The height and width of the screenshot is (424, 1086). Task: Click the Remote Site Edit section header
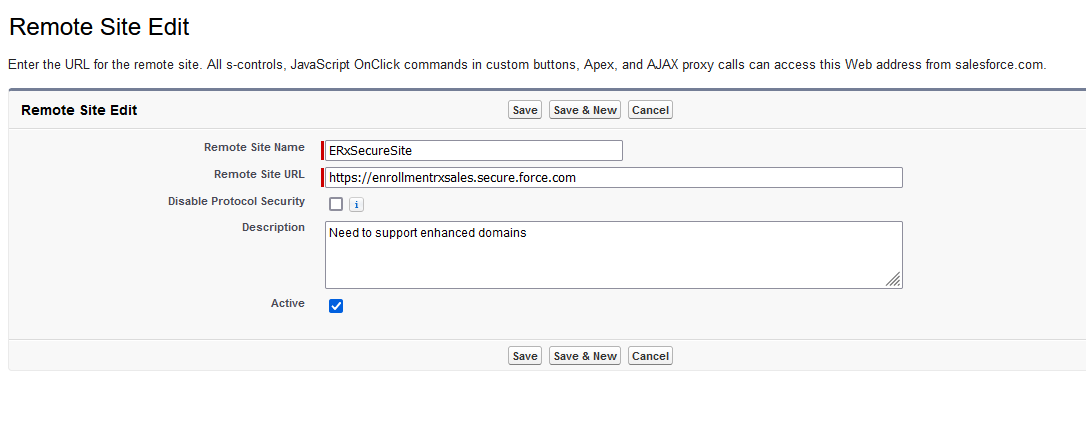tap(79, 110)
